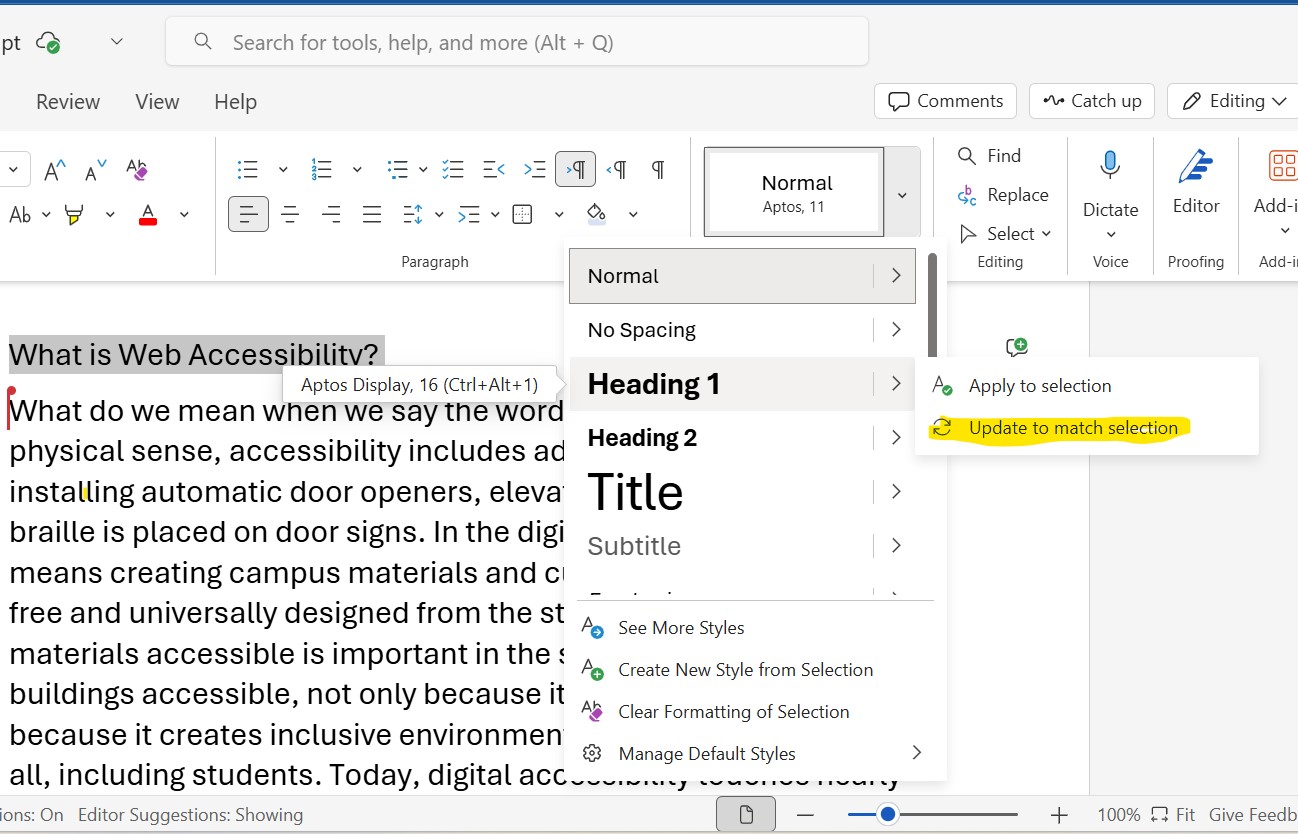The width and height of the screenshot is (1298, 834).
Task: Expand the Title style submenu arrow
Action: [x=896, y=492]
